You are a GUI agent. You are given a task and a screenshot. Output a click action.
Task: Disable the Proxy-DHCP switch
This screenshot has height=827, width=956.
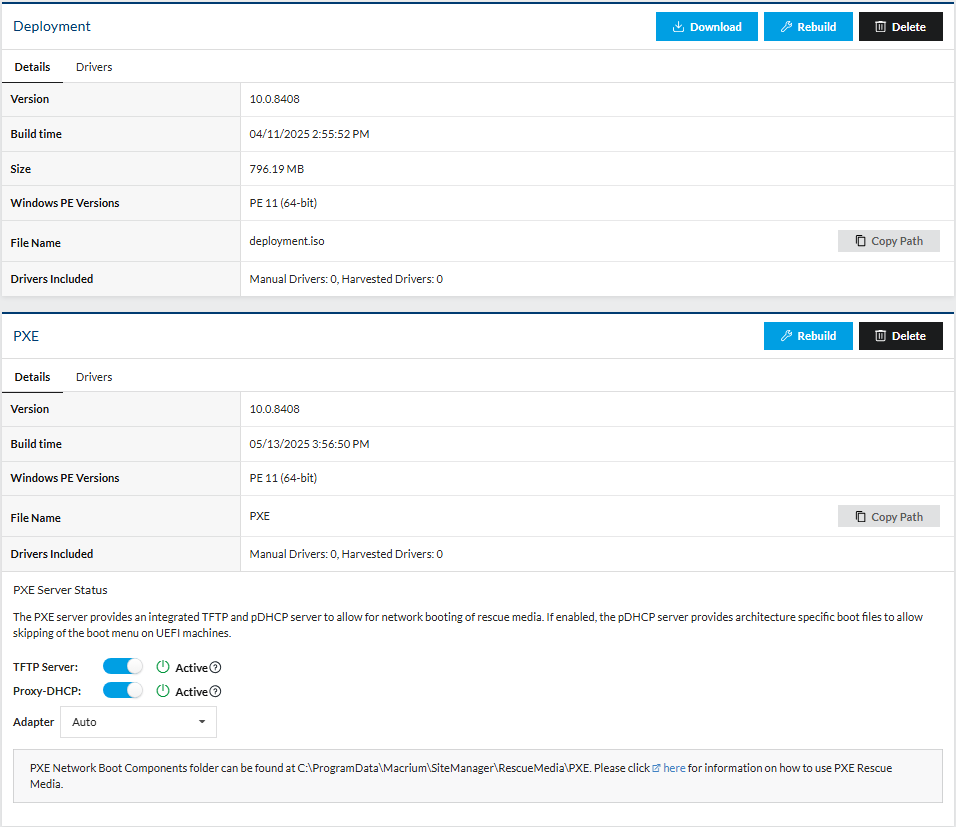tap(123, 691)
